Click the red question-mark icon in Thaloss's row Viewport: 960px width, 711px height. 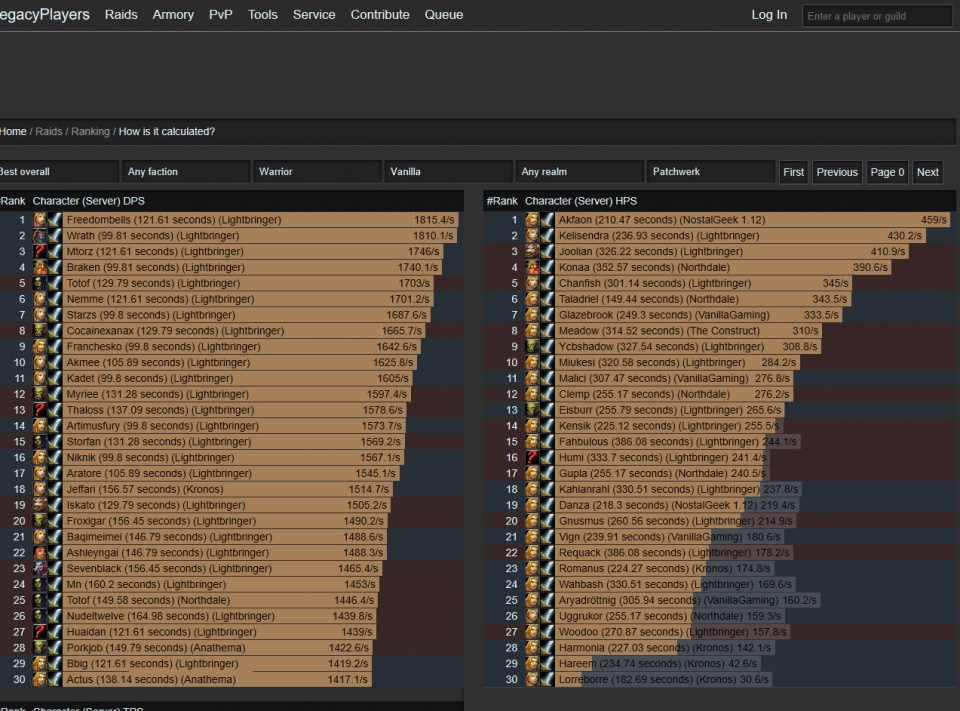(x=40, y=410)
